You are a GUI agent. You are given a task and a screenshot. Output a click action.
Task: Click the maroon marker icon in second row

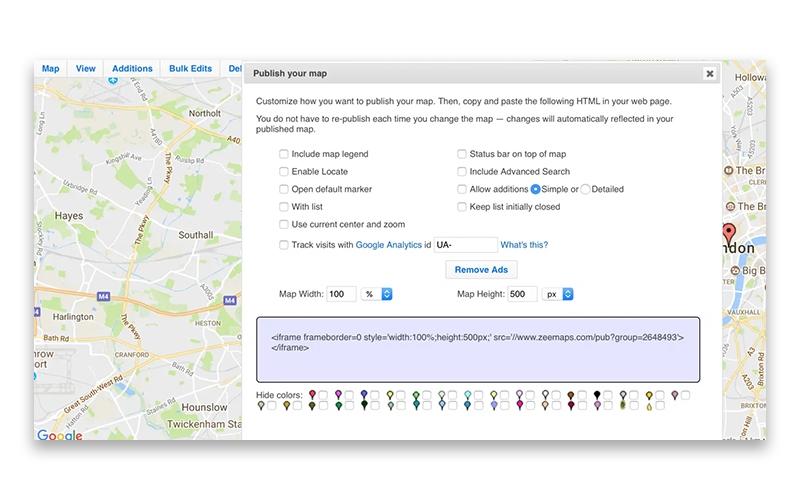point(571,405)
